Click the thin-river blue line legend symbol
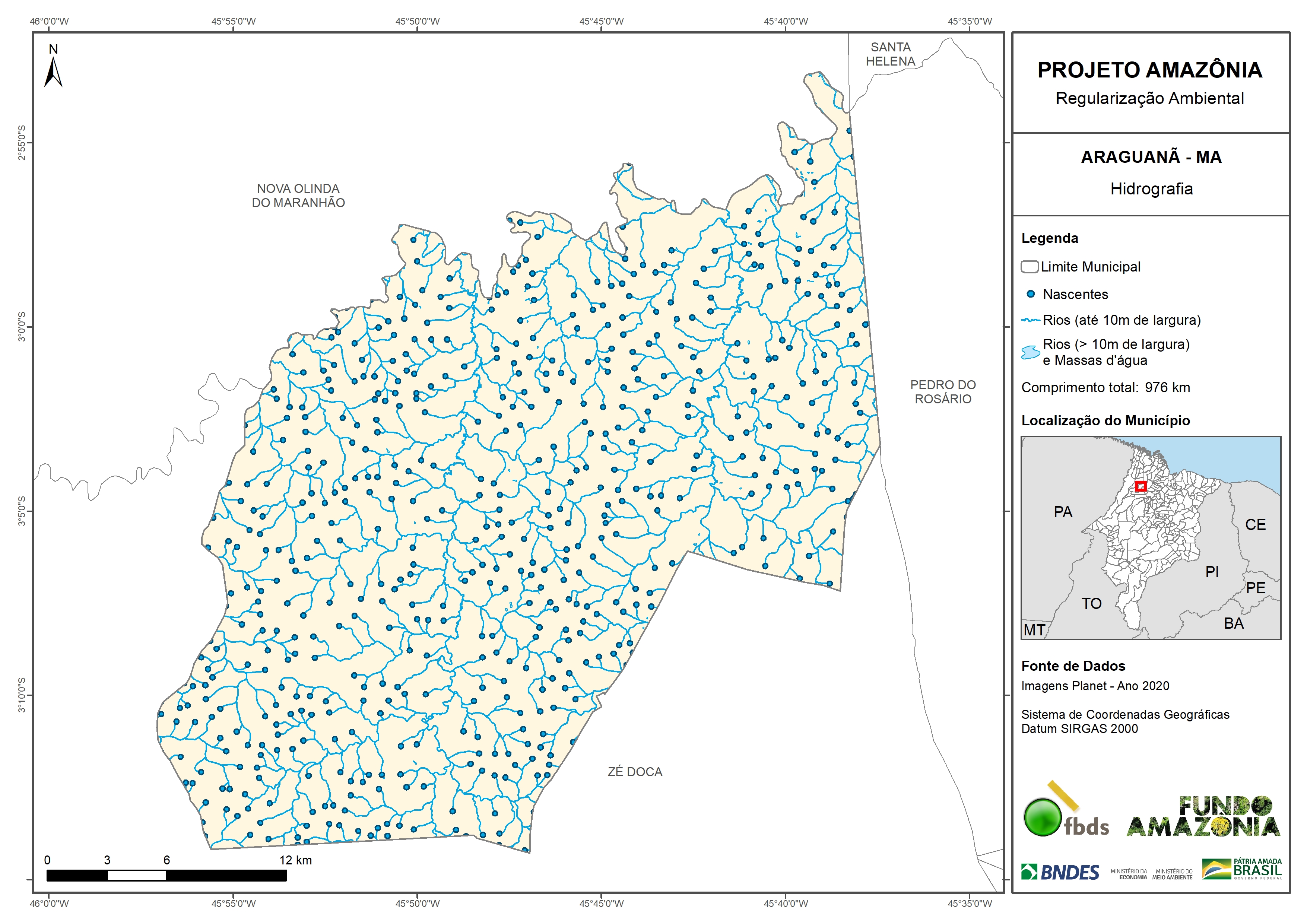This screenshot has height=924, width=1307. pos(1030,321)
